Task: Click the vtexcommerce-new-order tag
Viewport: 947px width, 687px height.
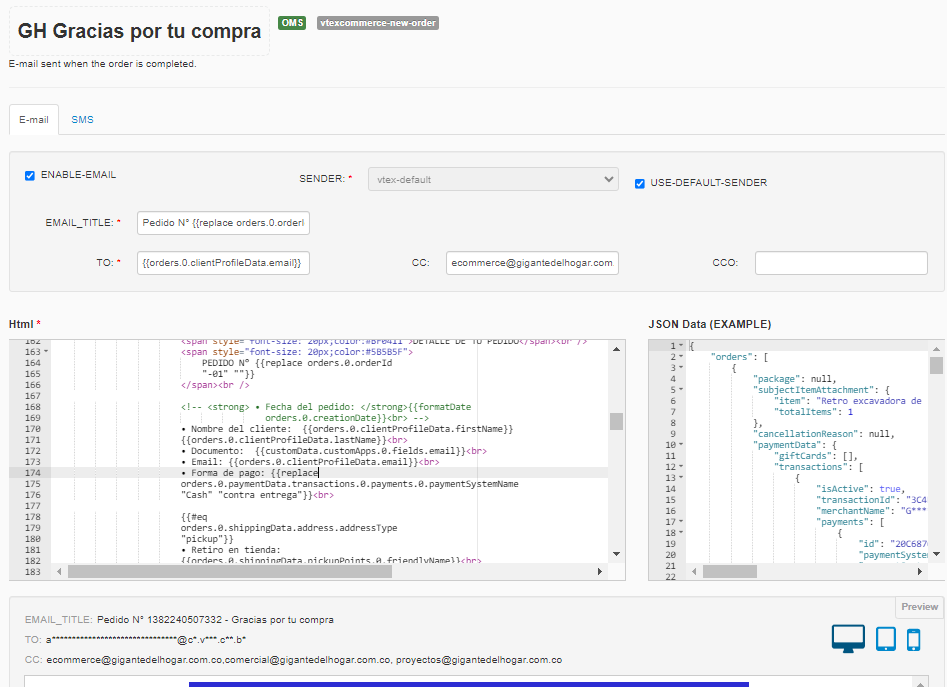Action: coord(378,23)
